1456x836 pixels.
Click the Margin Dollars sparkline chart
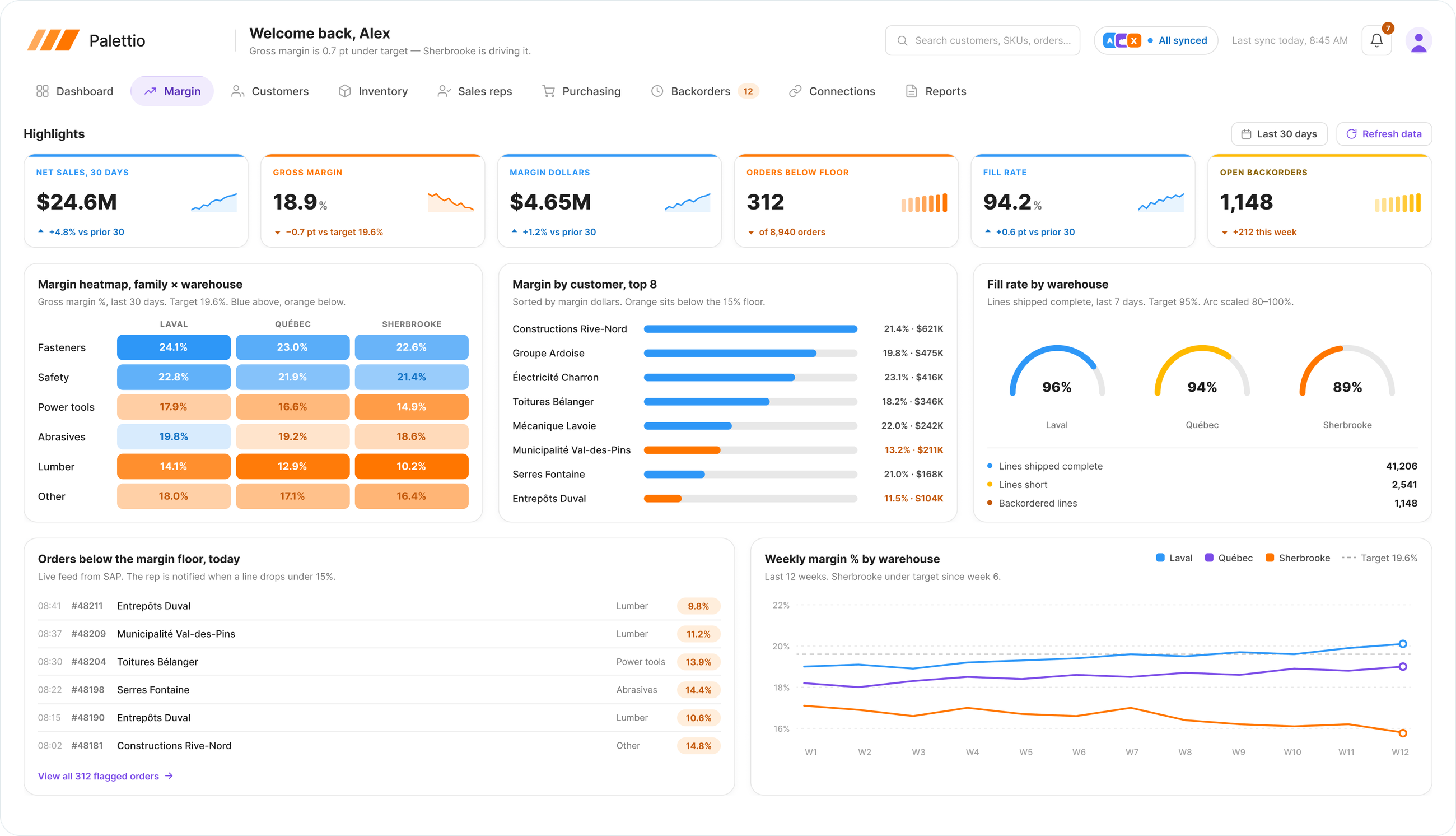(x=687, y=202)
